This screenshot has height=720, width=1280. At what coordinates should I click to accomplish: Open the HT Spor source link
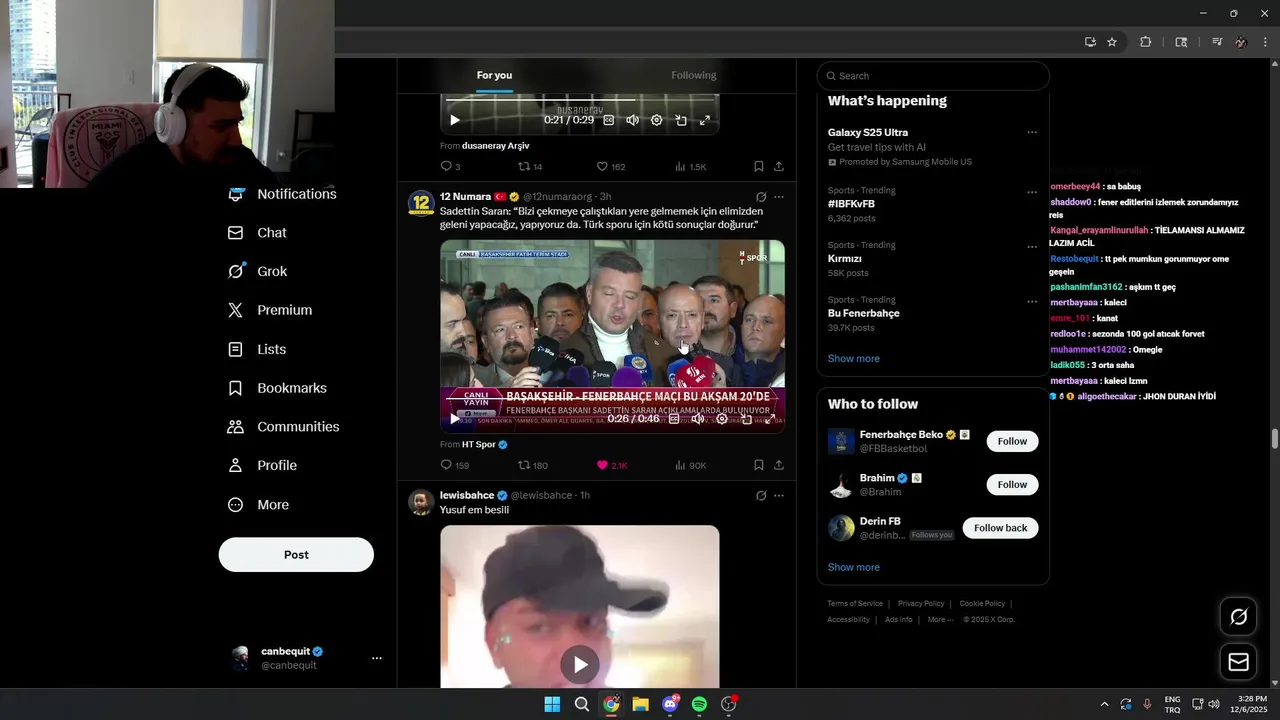tap(484, 445)
